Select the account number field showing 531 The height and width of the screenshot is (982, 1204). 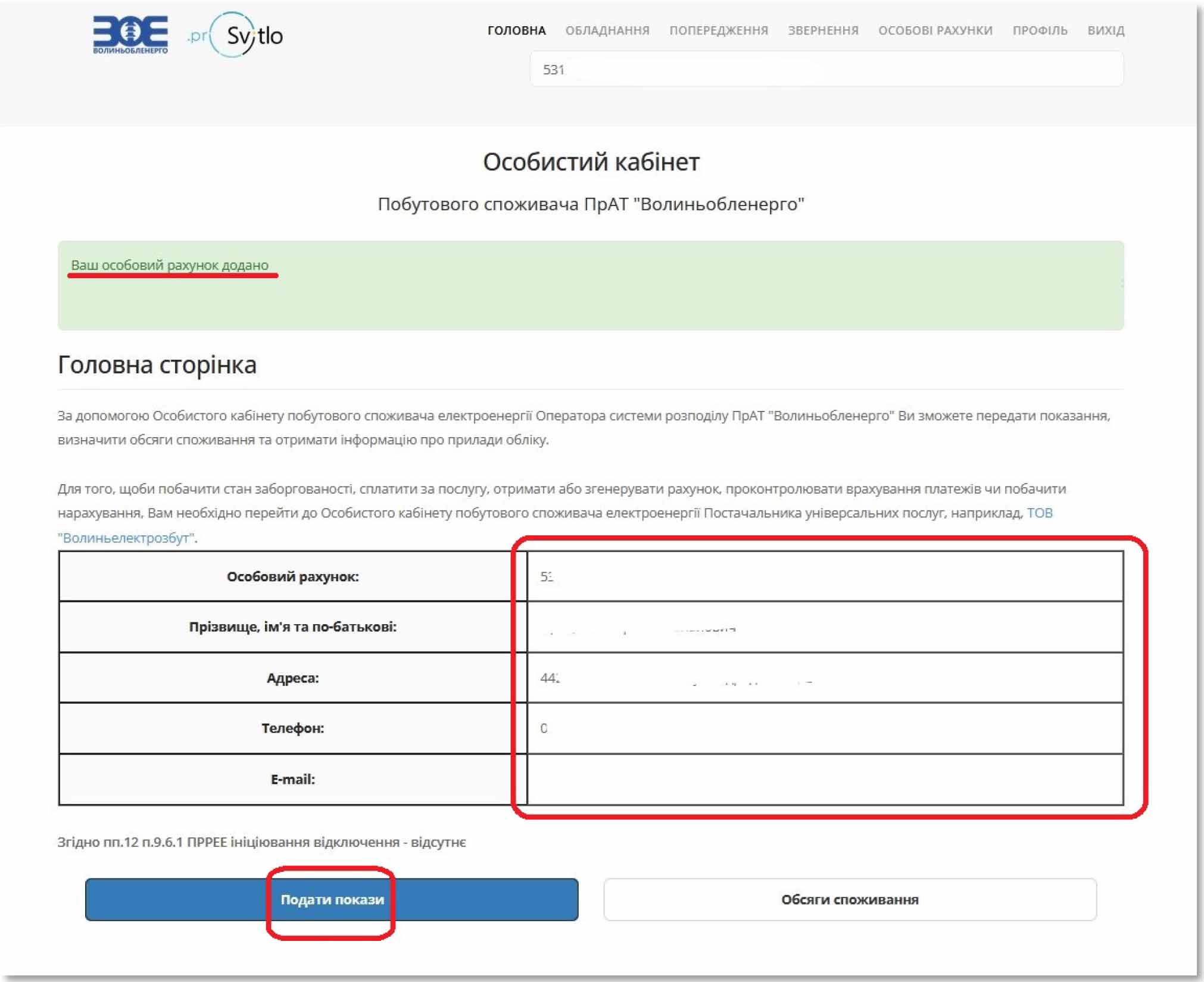826,69
